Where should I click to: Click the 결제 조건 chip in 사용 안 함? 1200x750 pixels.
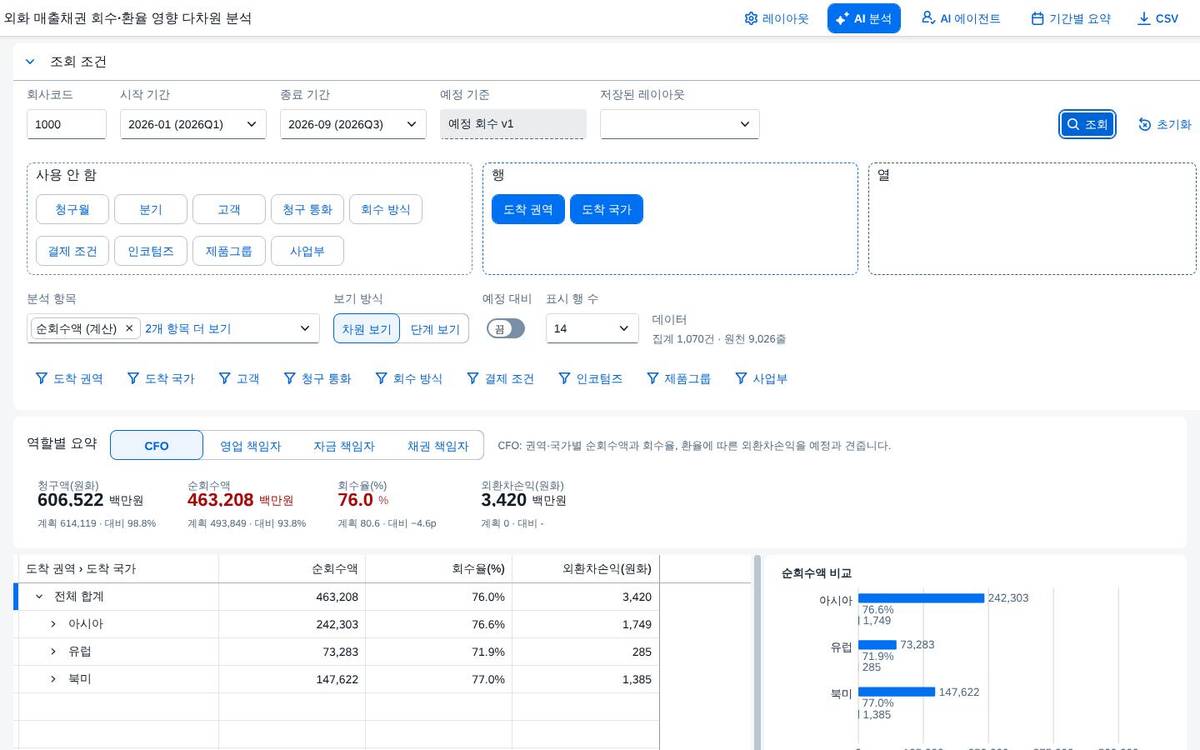(72, 251)
